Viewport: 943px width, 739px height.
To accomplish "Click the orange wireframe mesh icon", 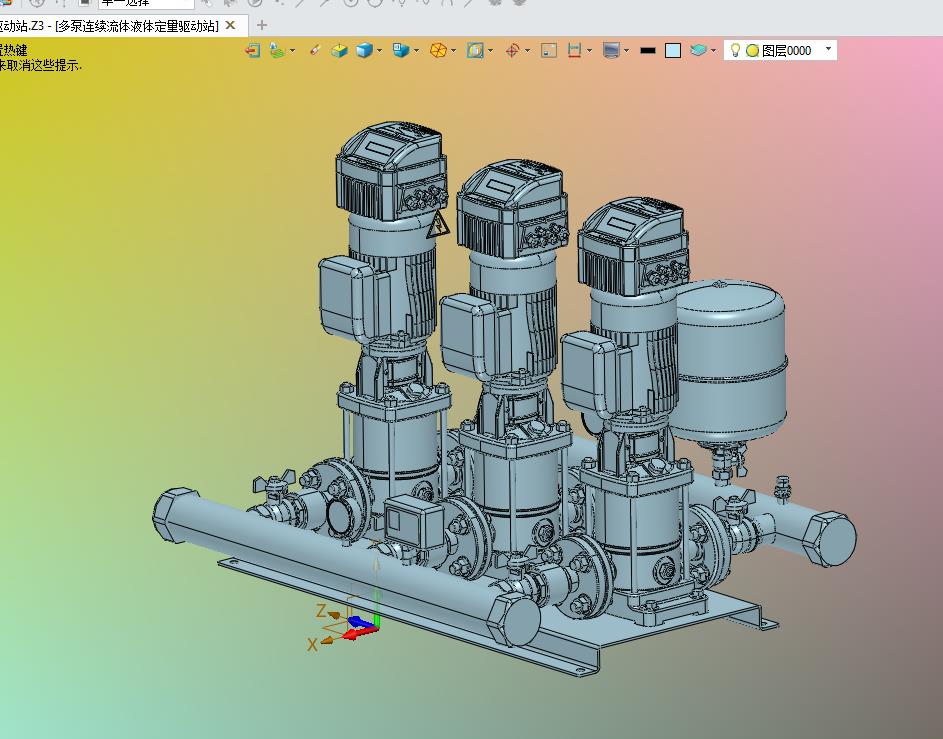I will 438,51.
